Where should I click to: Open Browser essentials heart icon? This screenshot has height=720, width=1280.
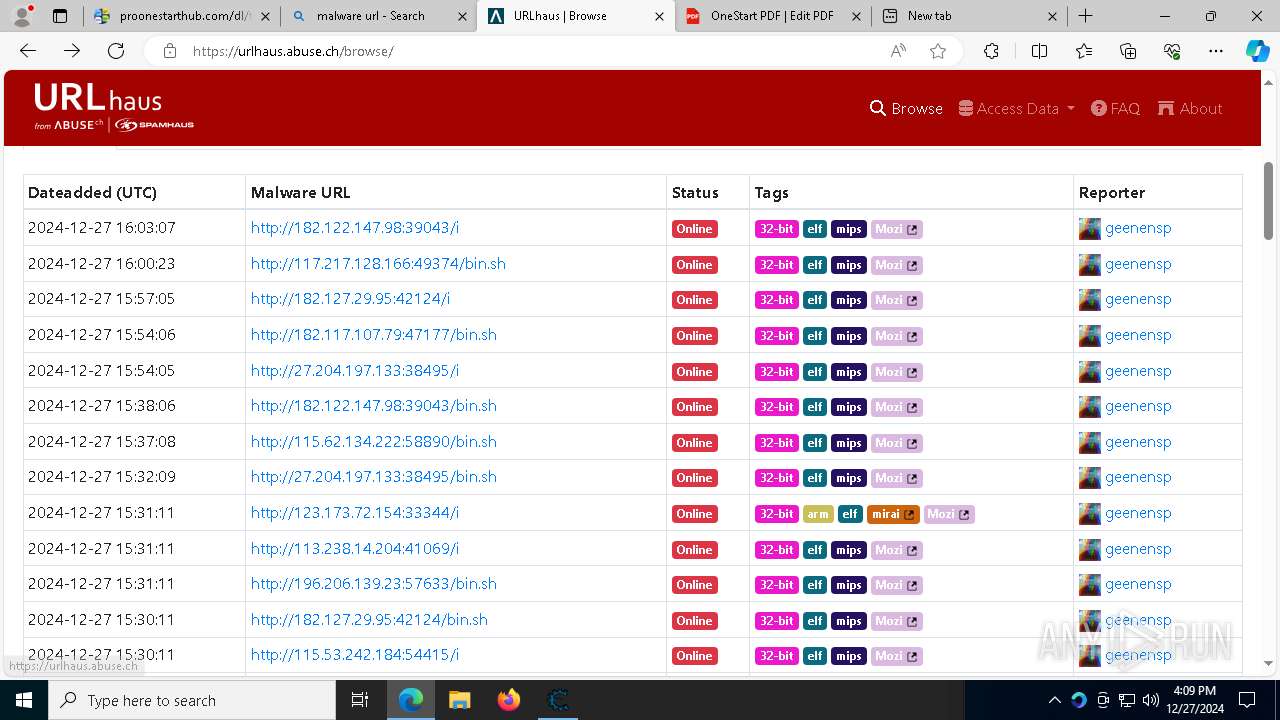1172,51
